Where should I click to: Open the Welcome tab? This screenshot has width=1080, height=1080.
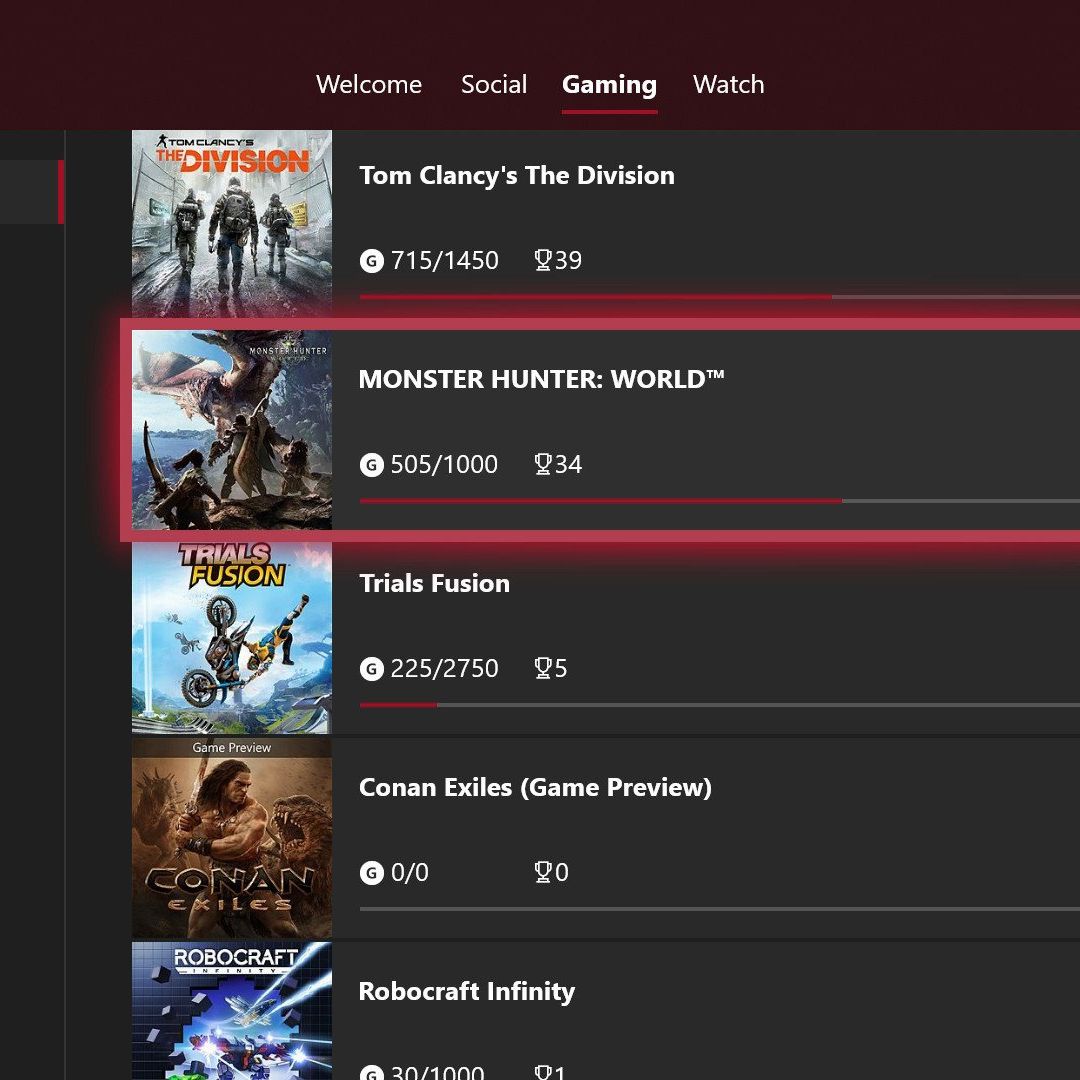369,85
